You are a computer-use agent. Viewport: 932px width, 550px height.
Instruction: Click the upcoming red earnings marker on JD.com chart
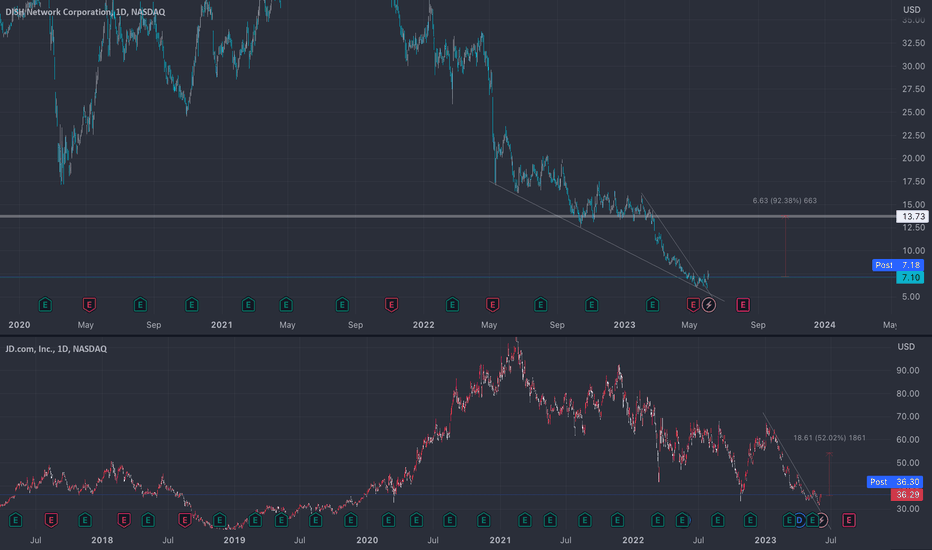849,520
